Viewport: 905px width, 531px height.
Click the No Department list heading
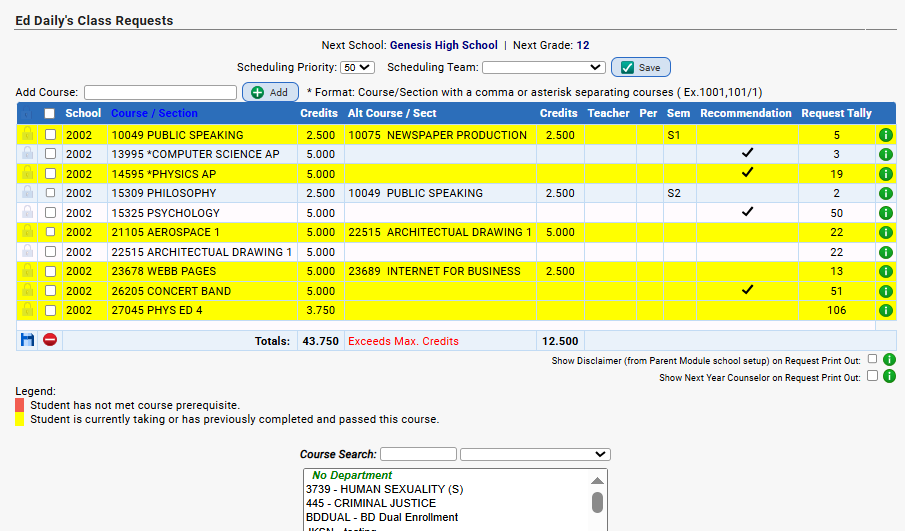click(351, 475)
